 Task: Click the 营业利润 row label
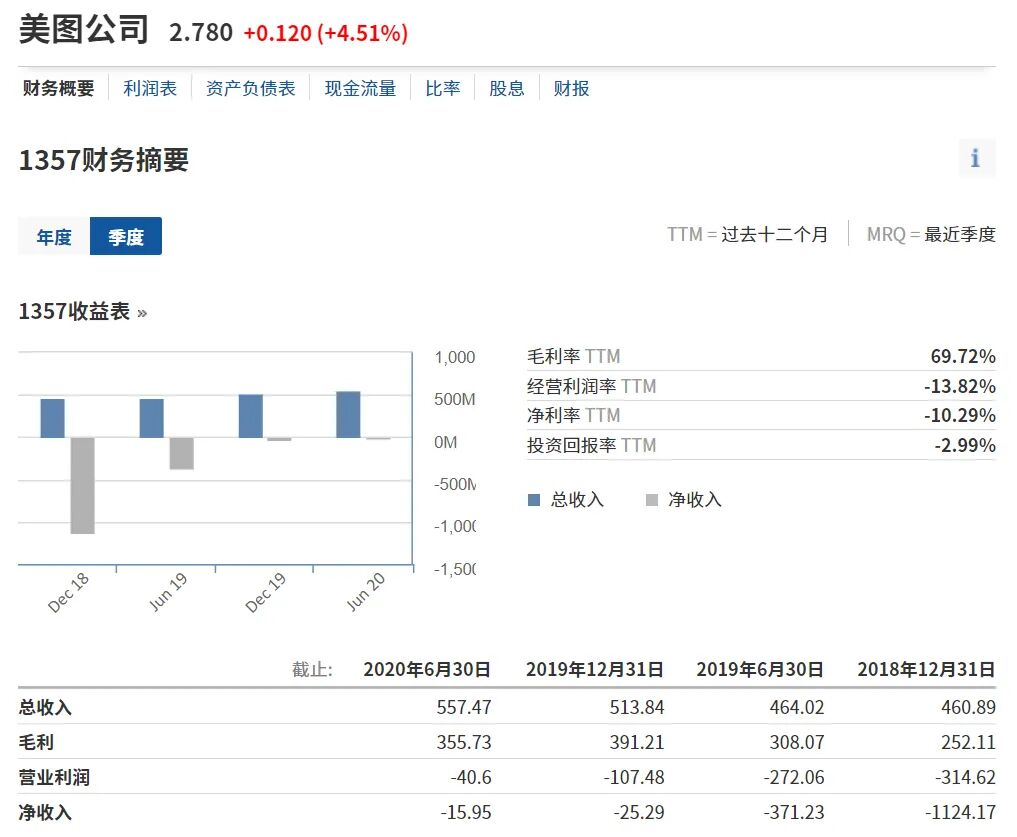click(x=54, y=777)
